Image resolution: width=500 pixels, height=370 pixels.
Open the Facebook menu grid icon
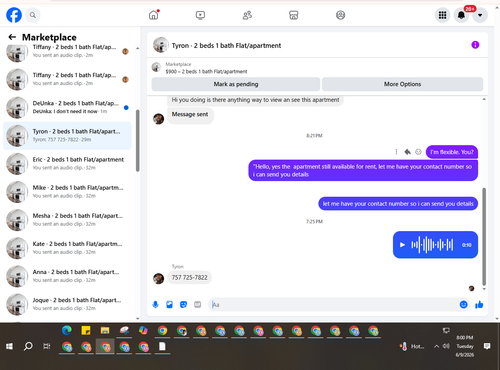(x=442, y=15)
